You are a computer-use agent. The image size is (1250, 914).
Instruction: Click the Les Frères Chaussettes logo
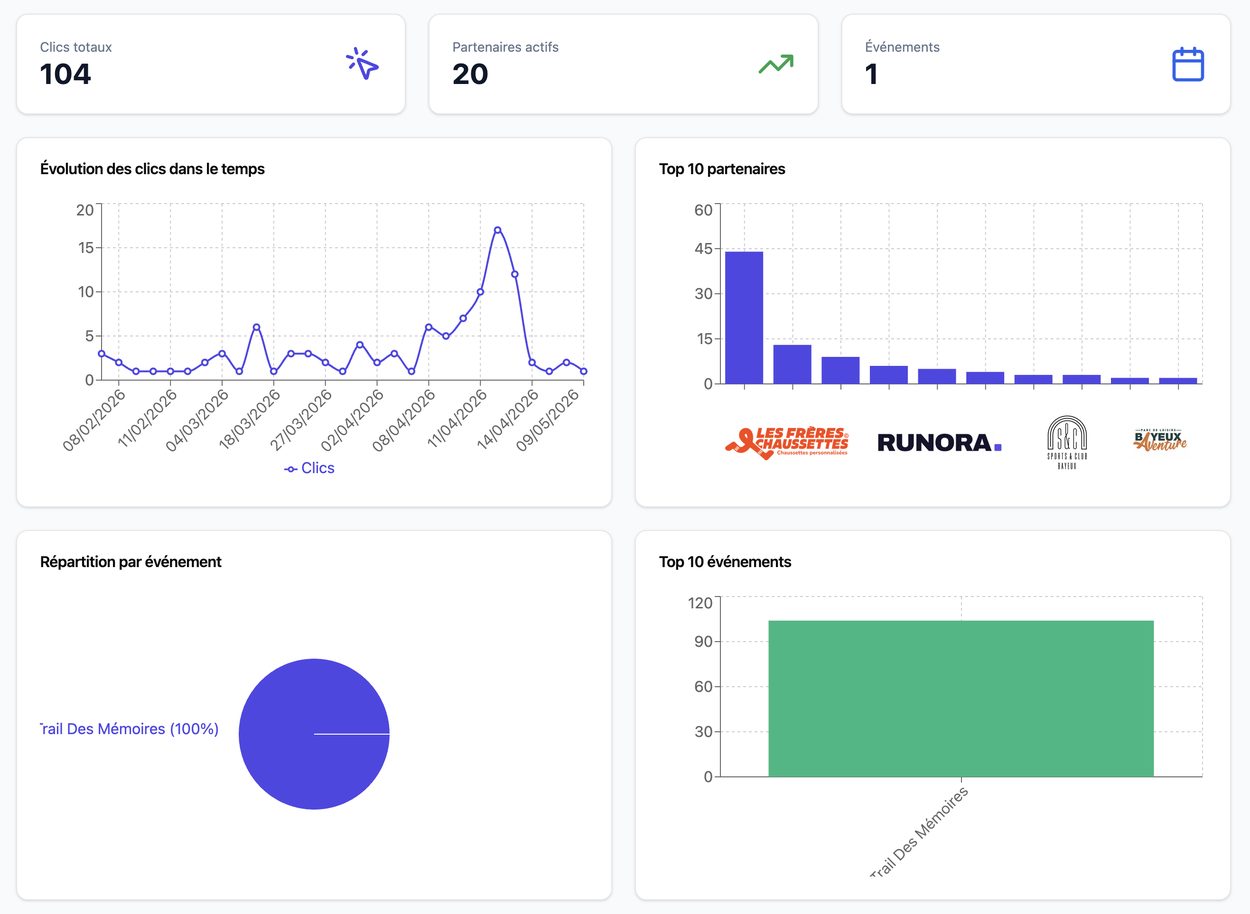click(x=787, y=442)
